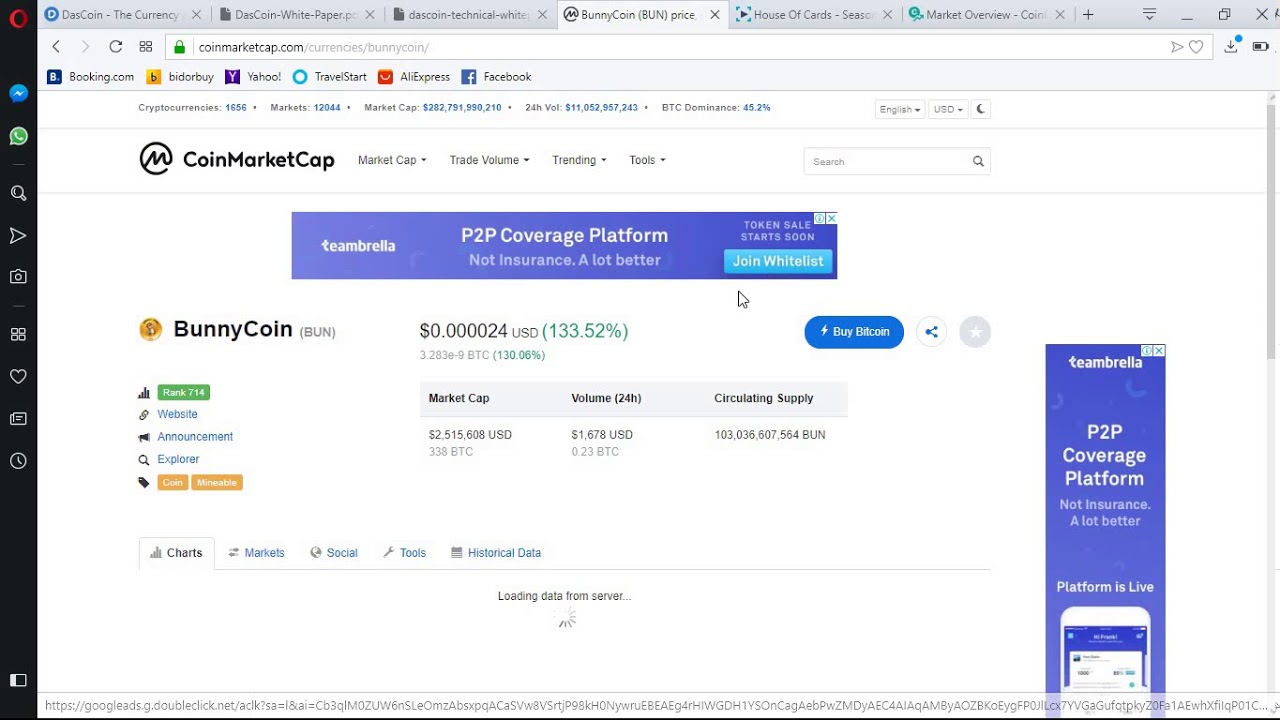Toggle sidebar panel icon at bottom

[x=18, y=680]
